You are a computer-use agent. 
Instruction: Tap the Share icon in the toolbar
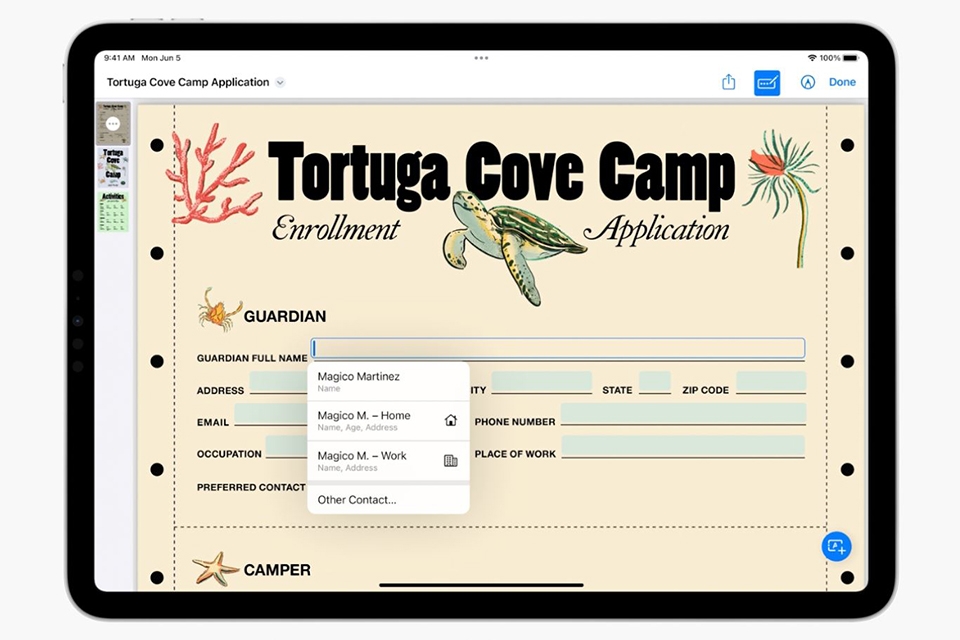728,82
